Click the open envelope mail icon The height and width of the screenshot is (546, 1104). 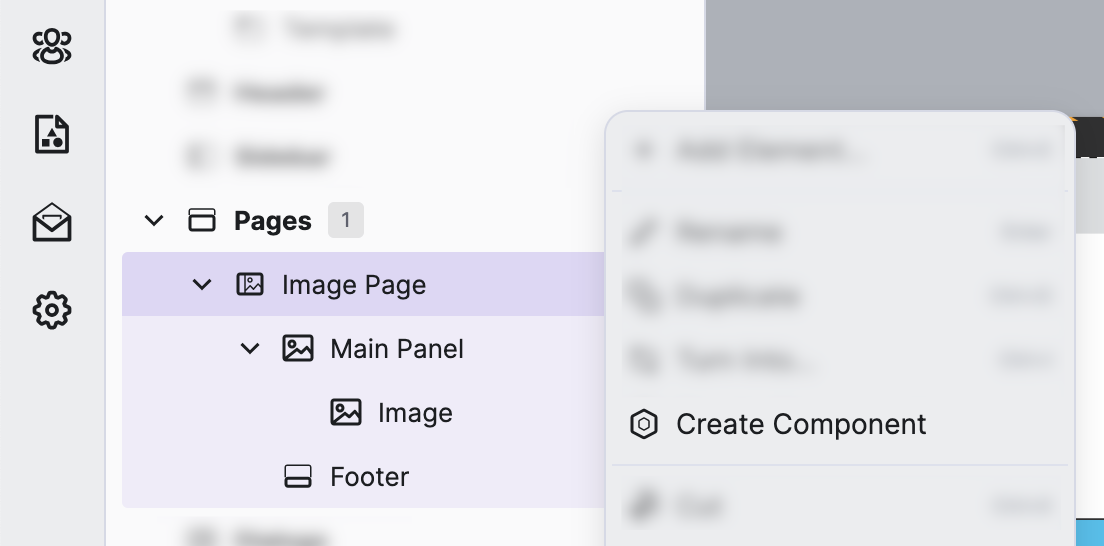click(x=52, y=223)
